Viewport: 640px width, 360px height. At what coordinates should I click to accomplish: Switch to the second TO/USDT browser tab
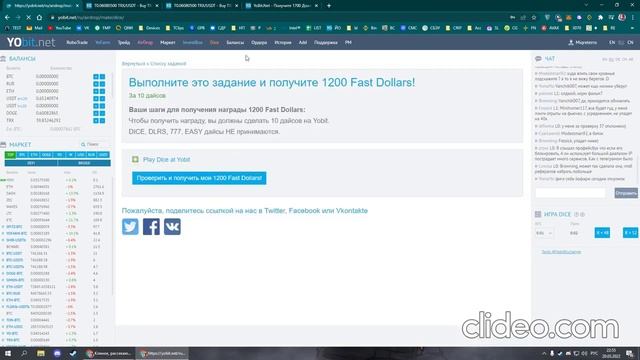(x=202, y=6)
